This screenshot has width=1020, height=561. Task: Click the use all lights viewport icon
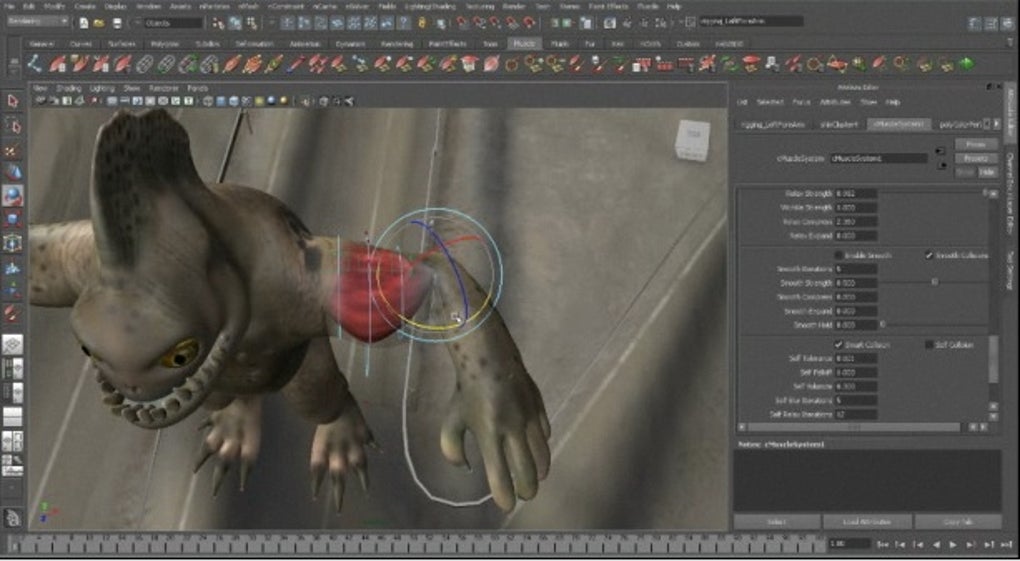point(260,102)
